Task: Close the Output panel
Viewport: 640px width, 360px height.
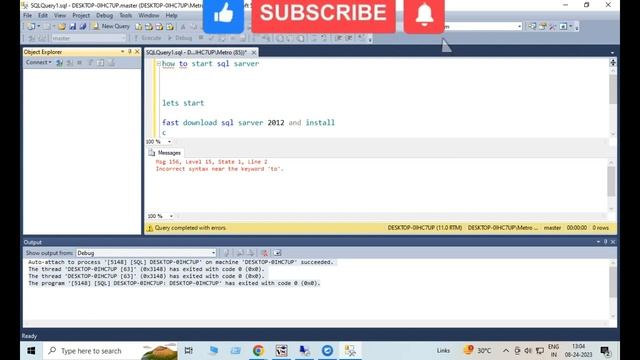Action: [x=613, y=242]
